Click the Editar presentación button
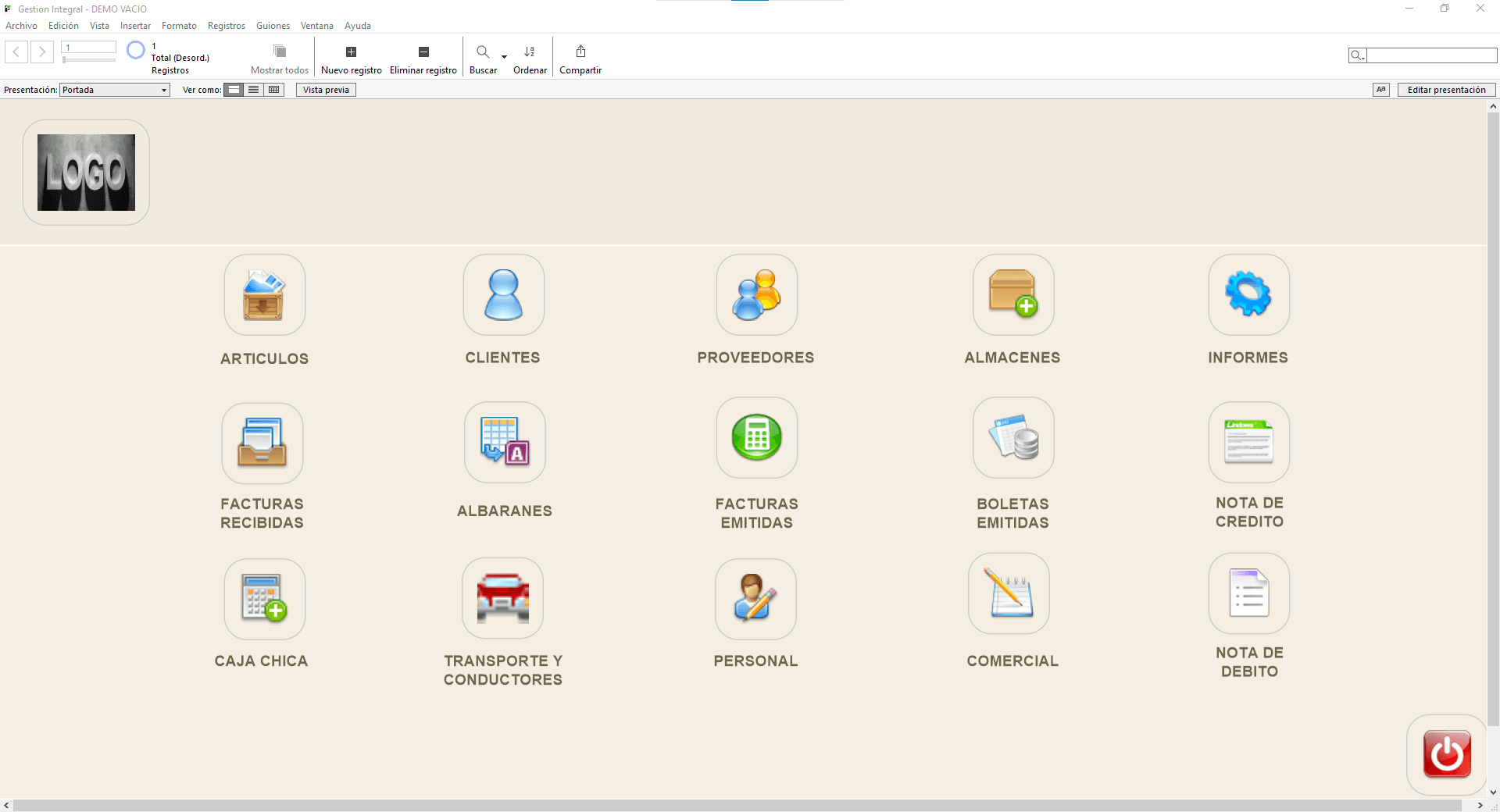Viewport: 1500px width, 812px height. click(x=1446, y=90)
